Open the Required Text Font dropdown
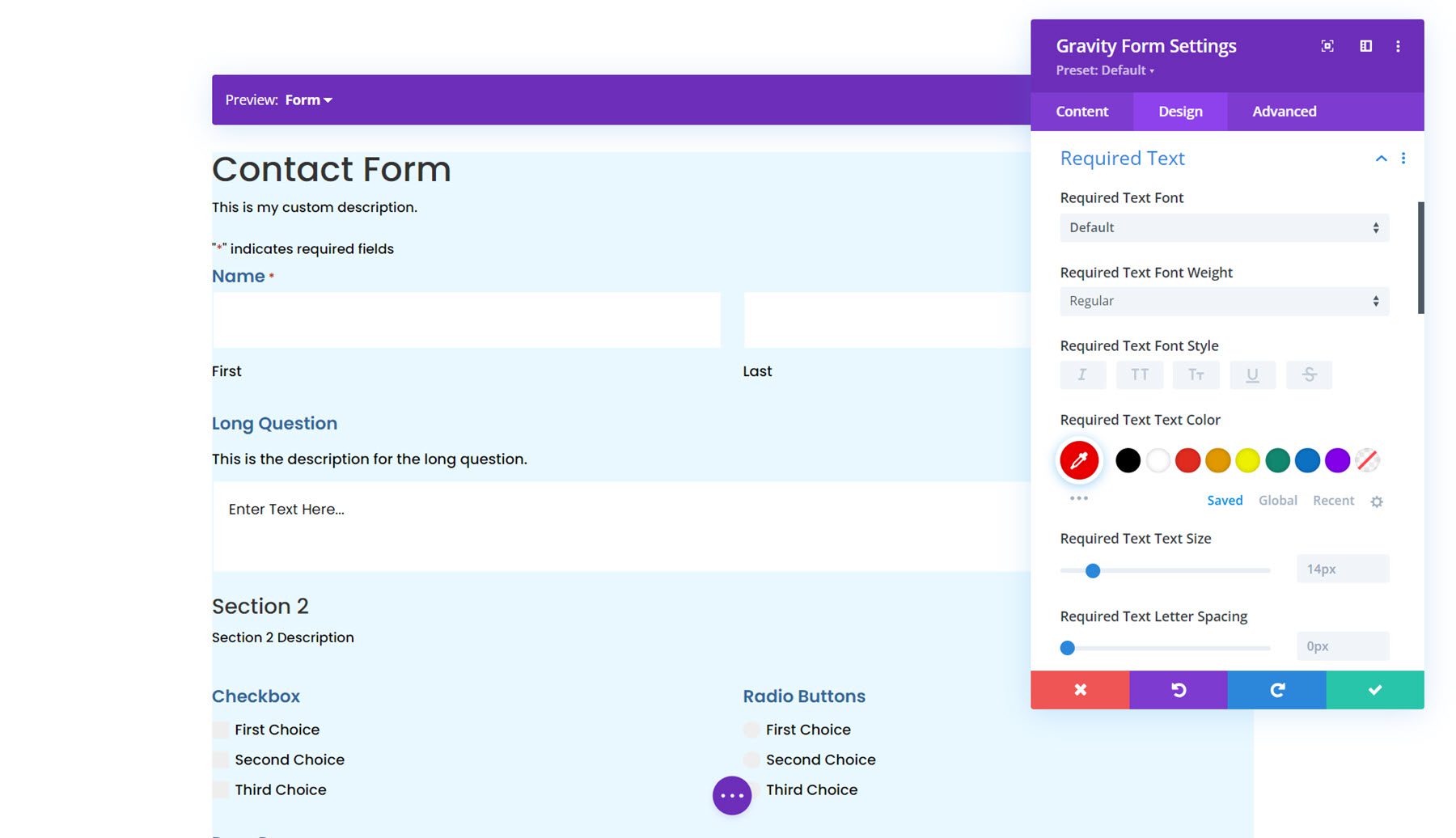The height and width of the screenshot is (838, 1456). coord(1223,227)
